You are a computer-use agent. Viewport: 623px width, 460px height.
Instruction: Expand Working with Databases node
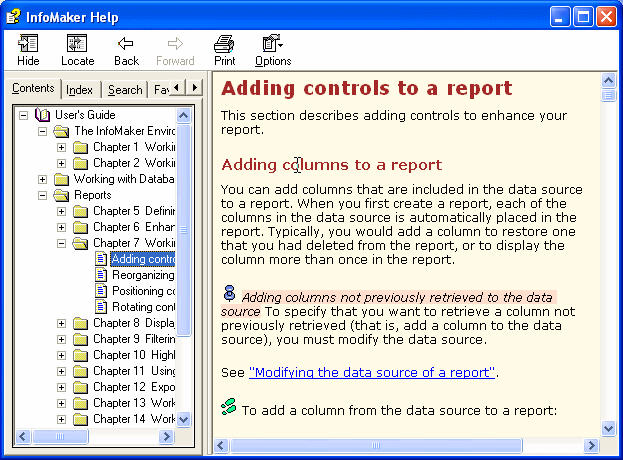click(x=43, y=180)
